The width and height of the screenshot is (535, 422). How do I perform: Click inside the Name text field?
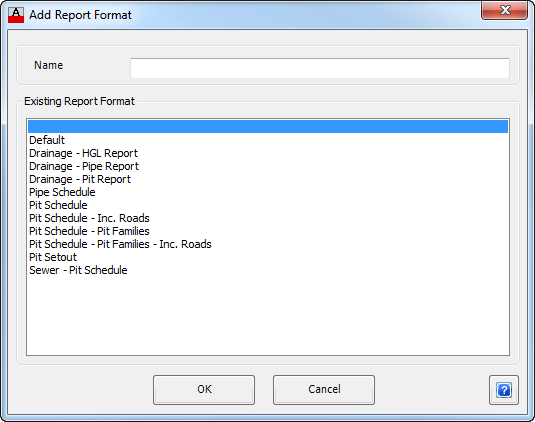(320, 68)
